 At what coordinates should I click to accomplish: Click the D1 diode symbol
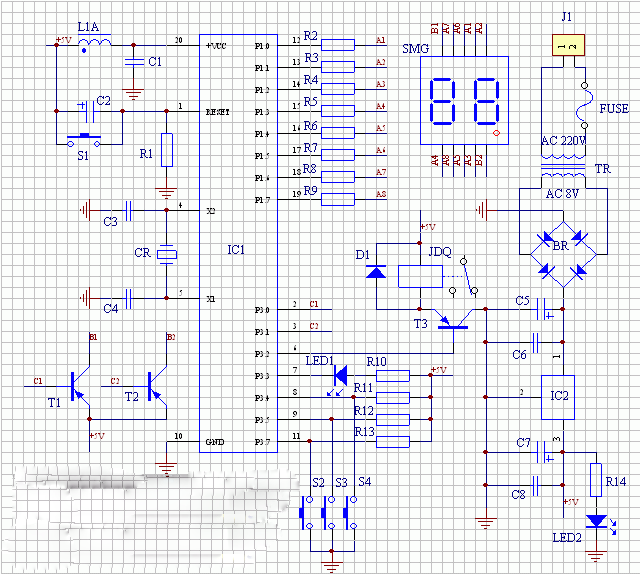coord(376,272)
